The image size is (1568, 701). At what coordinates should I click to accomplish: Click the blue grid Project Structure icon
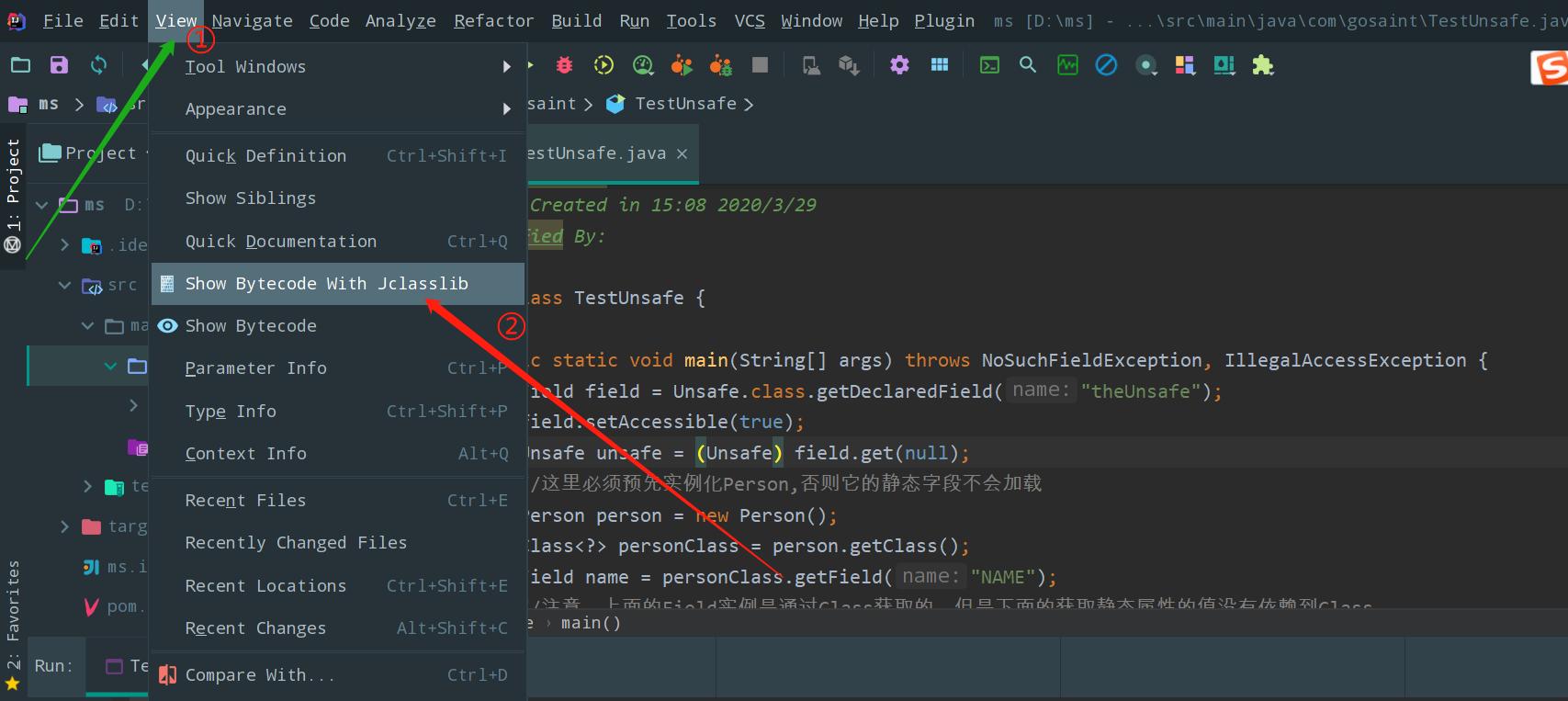939,65
